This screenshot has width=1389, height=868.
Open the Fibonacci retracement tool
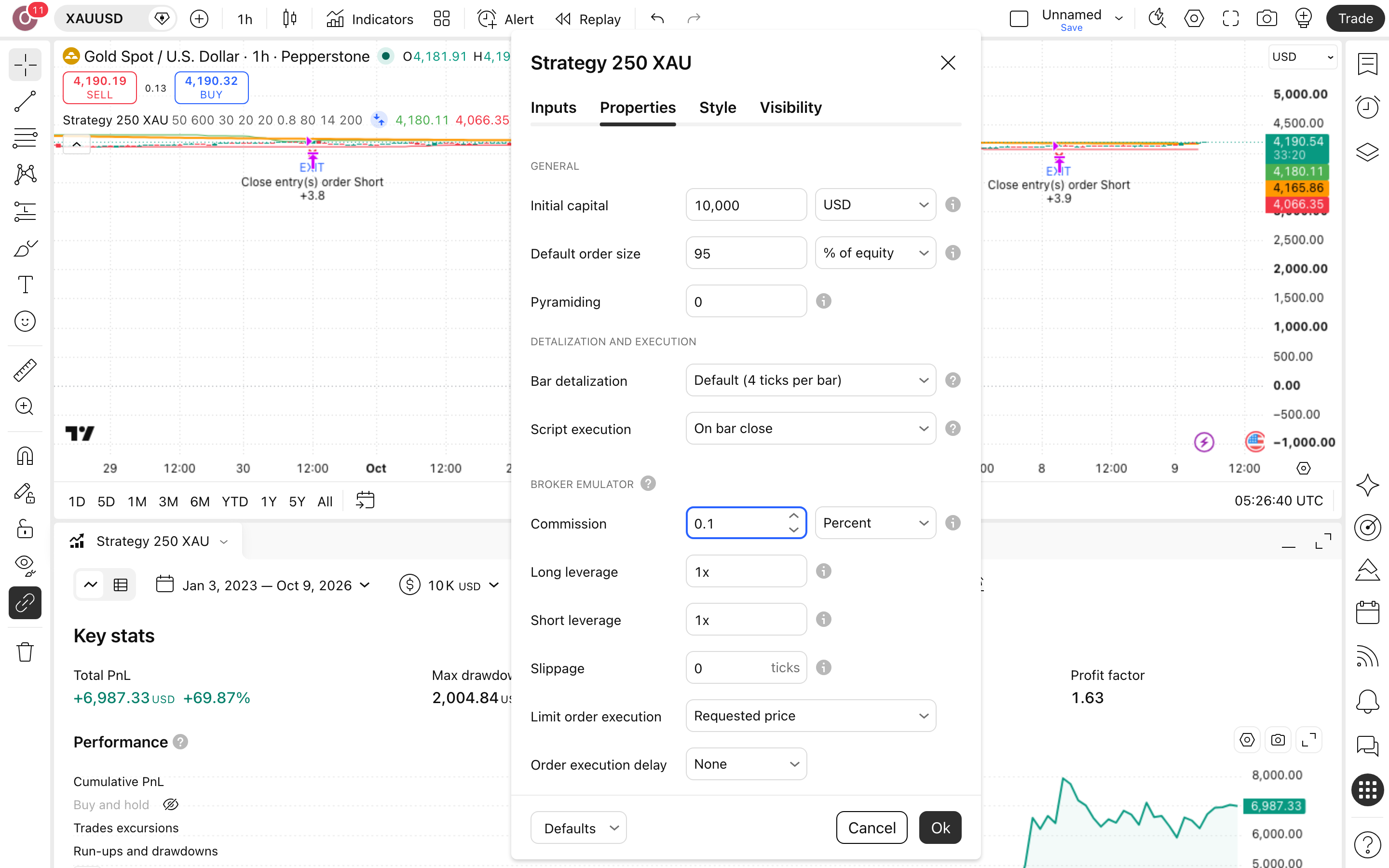click(25, 138)
